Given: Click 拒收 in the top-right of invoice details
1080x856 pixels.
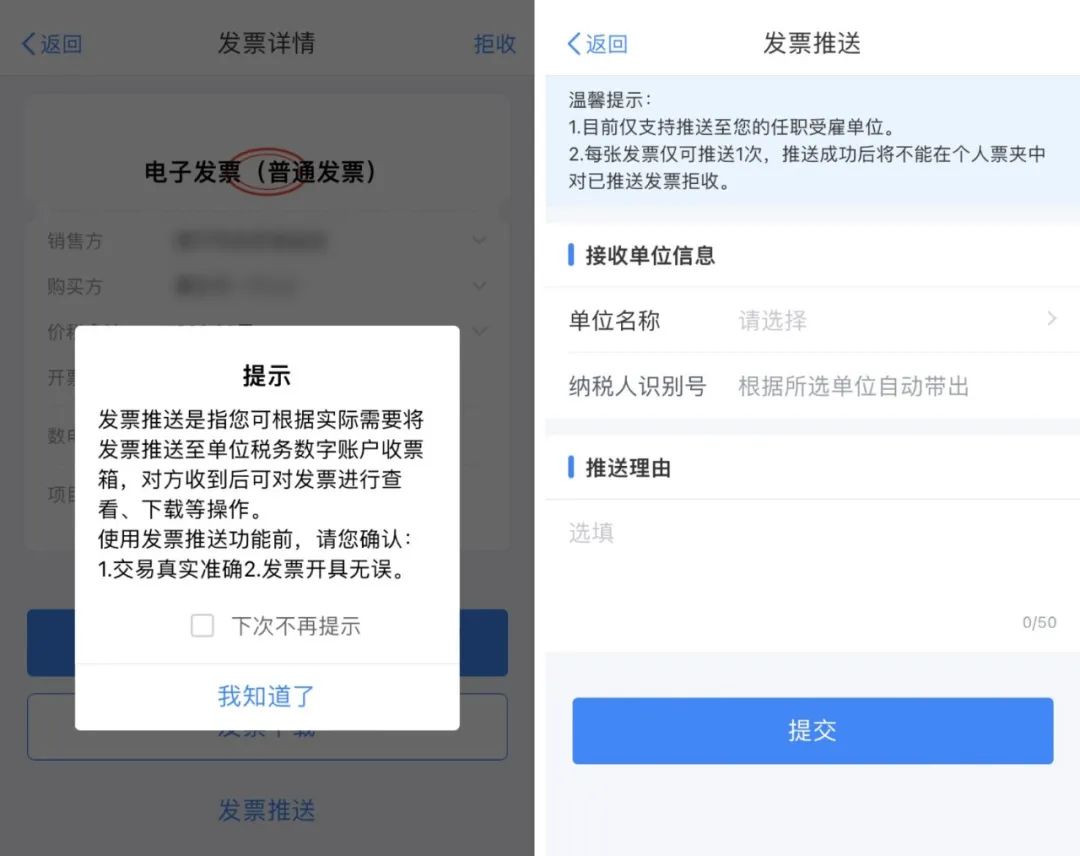Looking at the screenshot, I should point(495,44).
